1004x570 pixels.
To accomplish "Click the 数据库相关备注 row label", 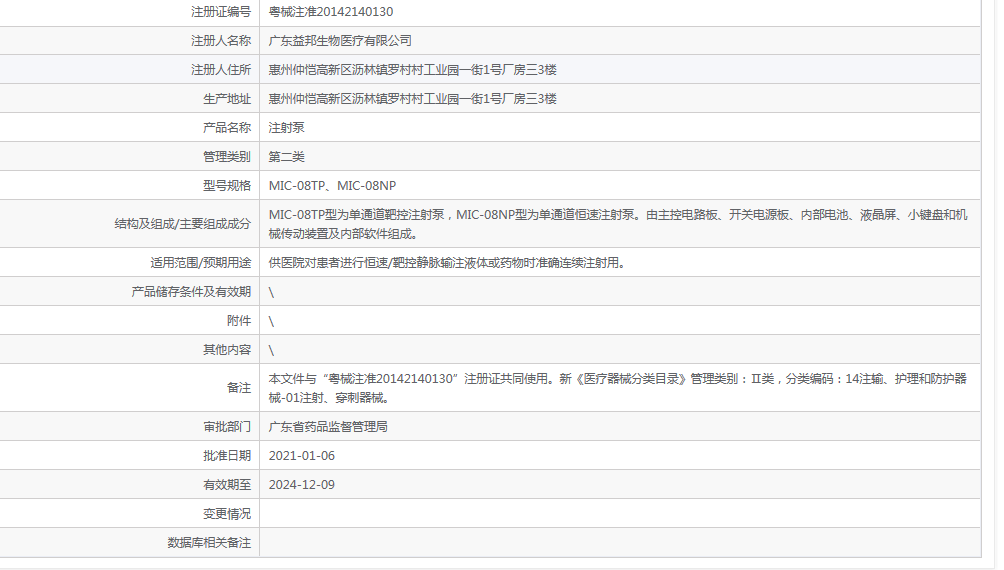I will pyautogui.click(x=209, y=543).
